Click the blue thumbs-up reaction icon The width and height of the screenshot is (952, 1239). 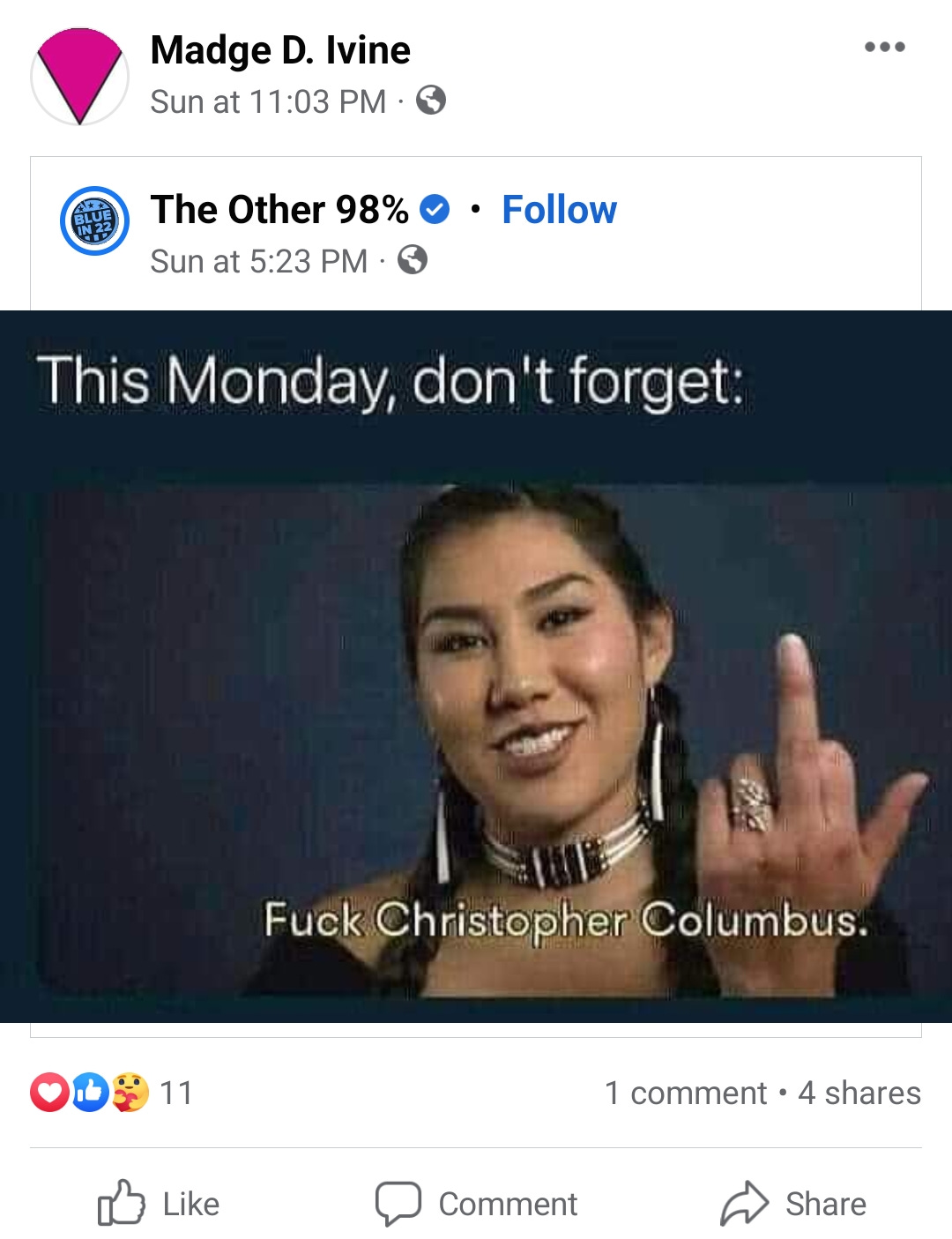[90, 1093]
